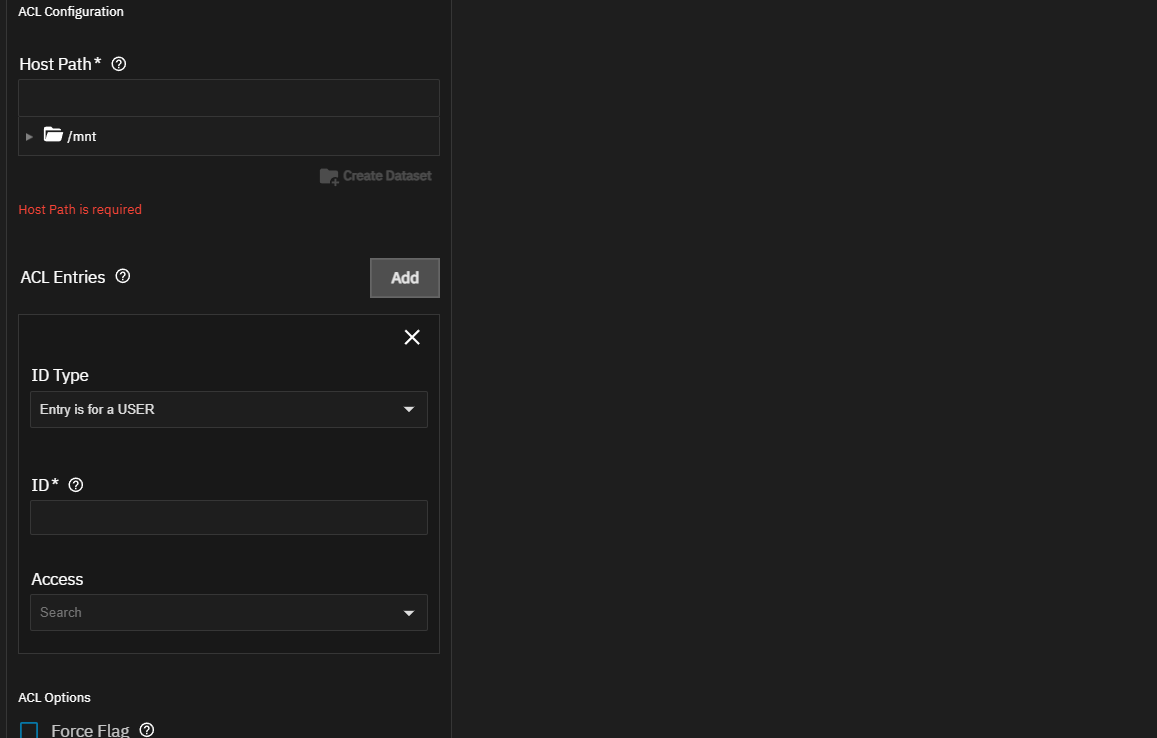The width and height of the screenshot is (1157, 738).
Task: Open the Access search dropdown
Action: pyautogui.click(x=229, y=613)
